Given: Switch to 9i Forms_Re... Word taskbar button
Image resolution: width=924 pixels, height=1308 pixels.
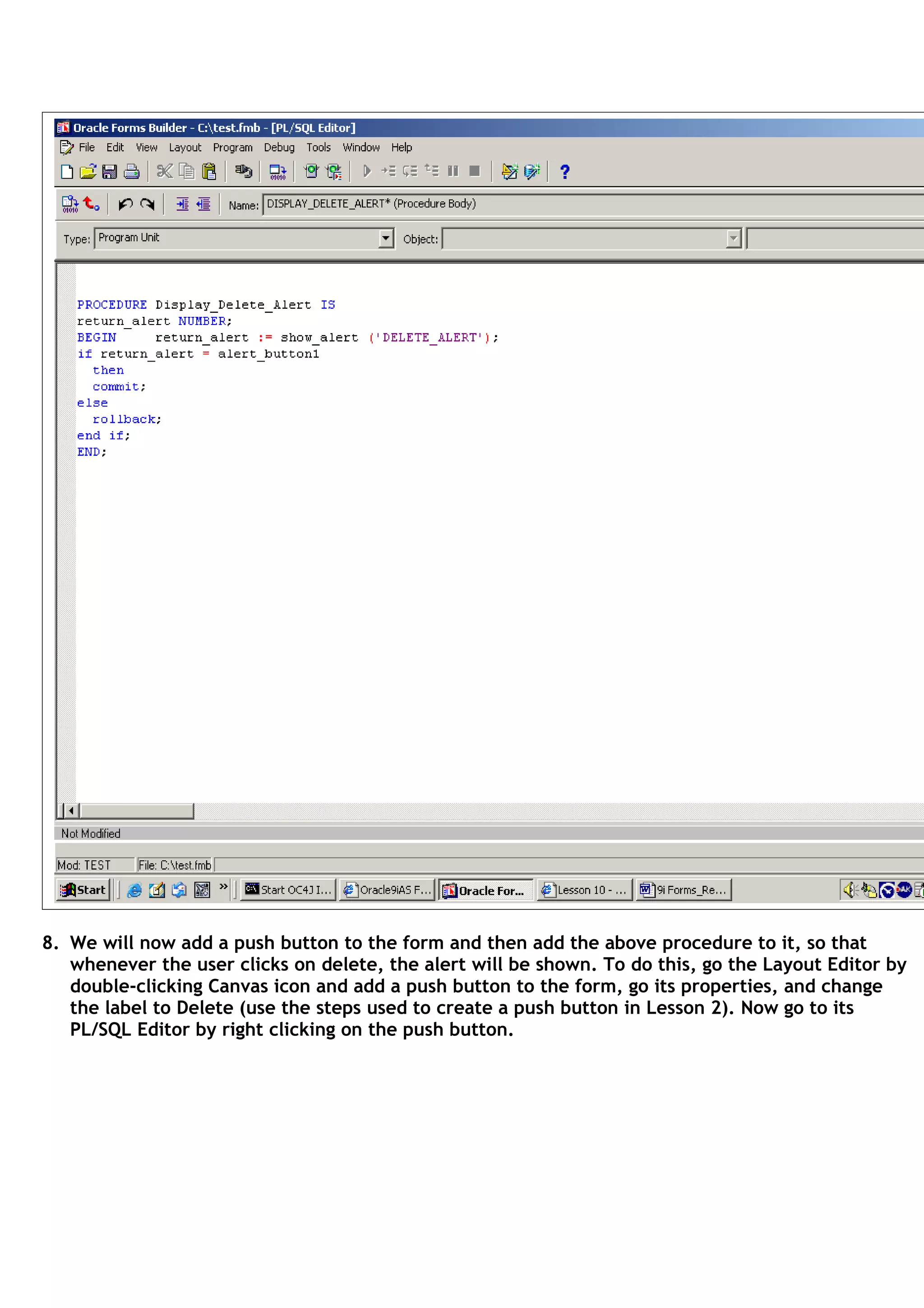Looking at the screenshot, I should [x=684, y=890].
